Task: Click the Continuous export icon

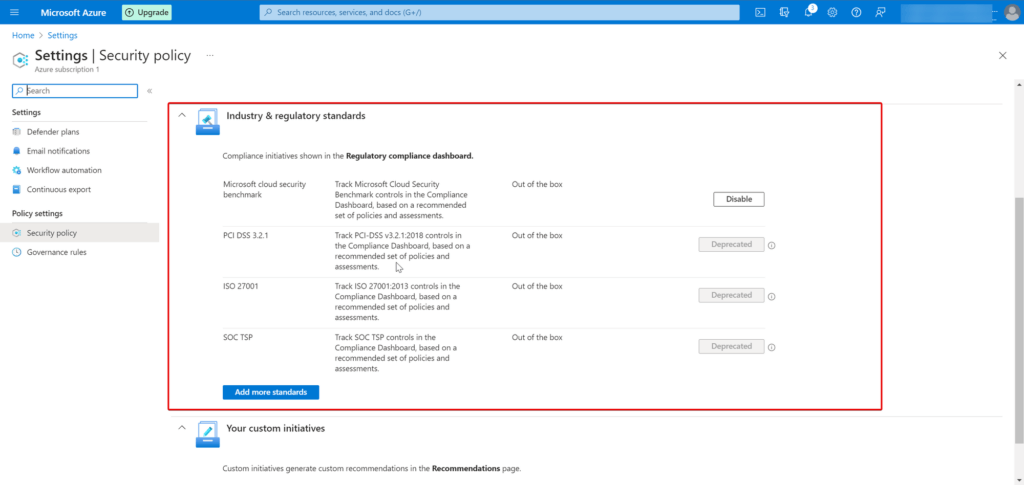Action: (17, 189)
